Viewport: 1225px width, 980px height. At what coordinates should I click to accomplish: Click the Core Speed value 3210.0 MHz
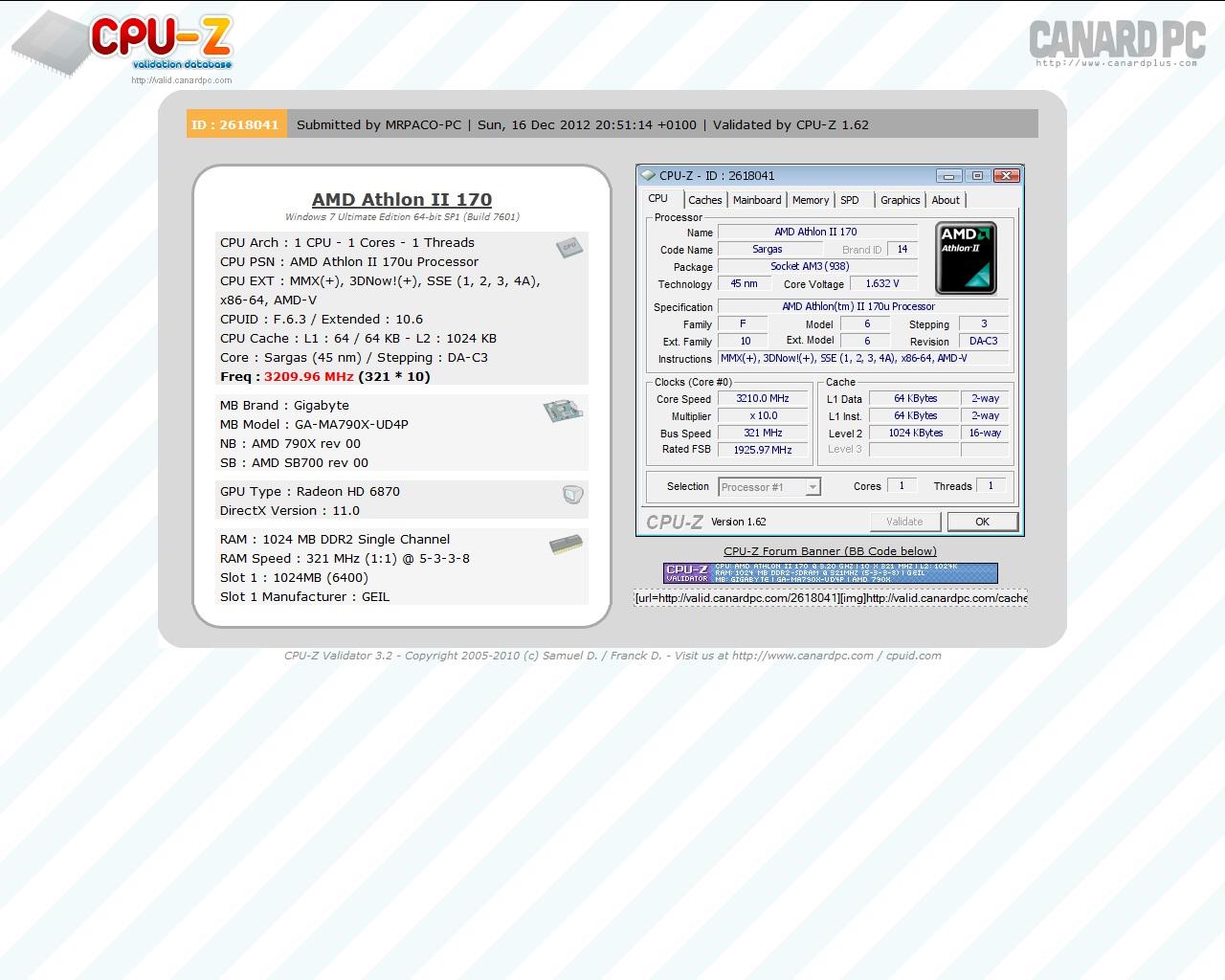coord(763,398)
